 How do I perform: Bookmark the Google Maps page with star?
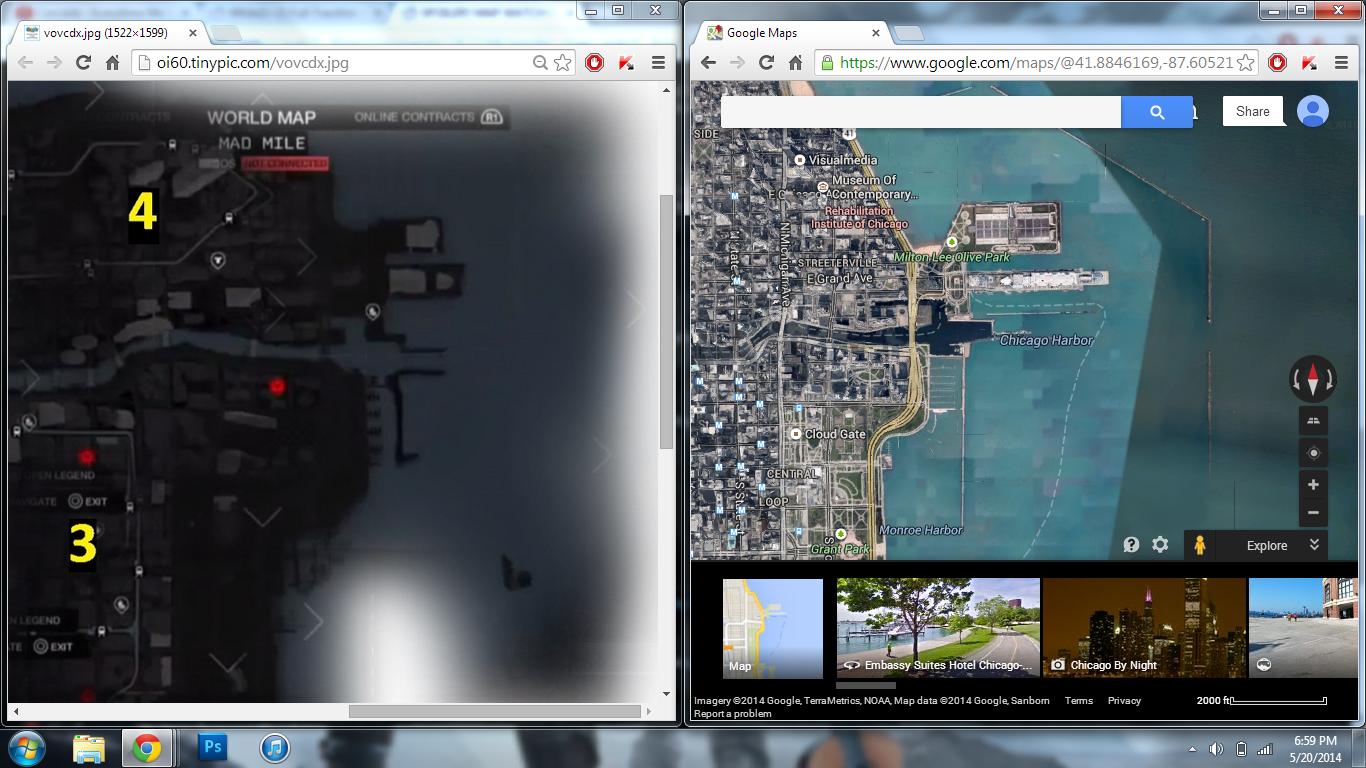[1246, 62]
